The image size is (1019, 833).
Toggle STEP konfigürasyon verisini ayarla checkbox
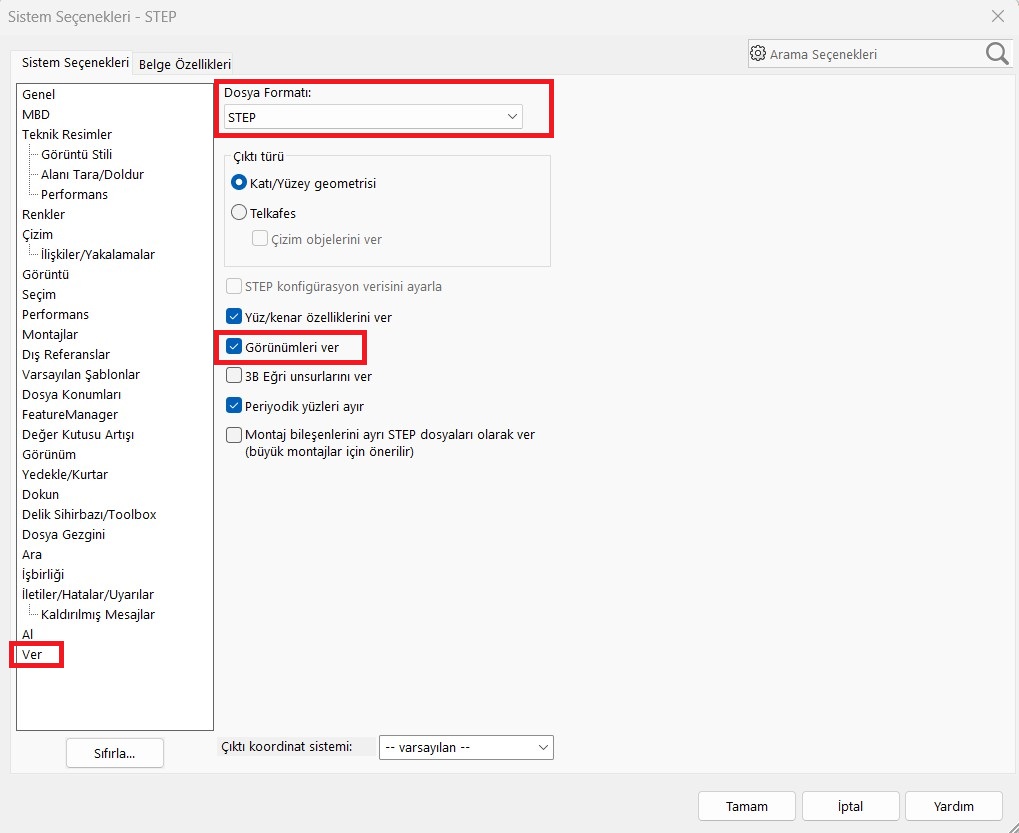point(234,286)
